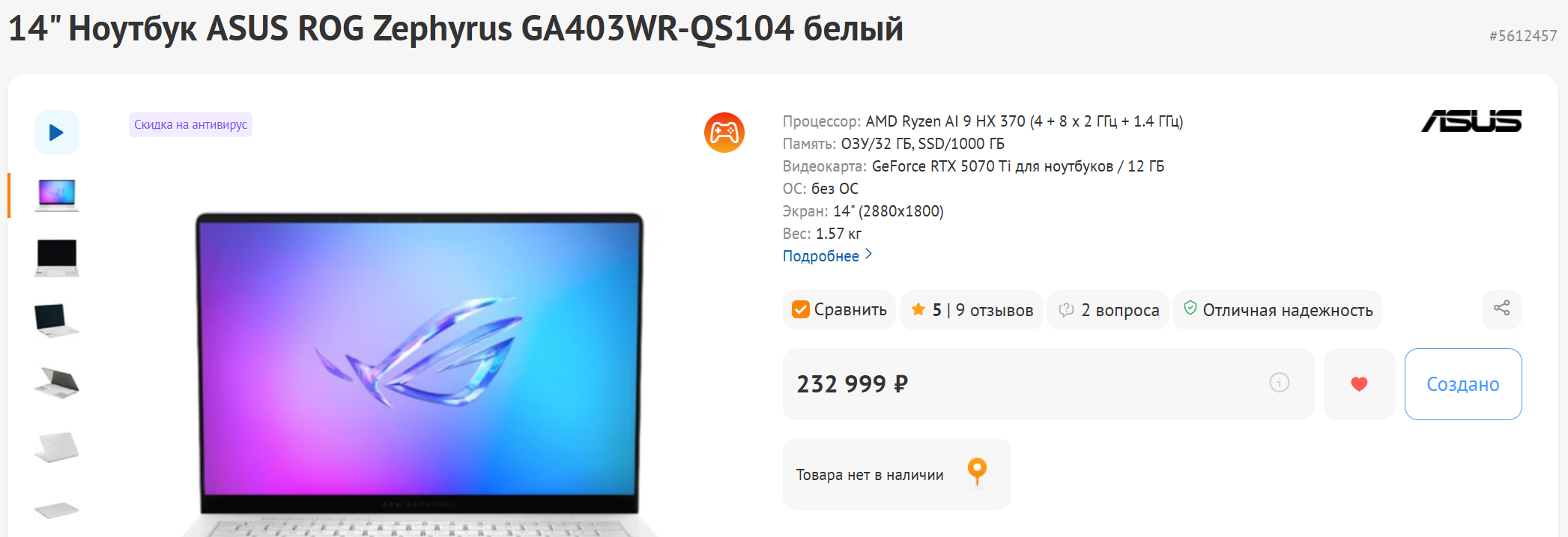Click the green shield reliability icon
1568x537 pixels.
point(1190,308)
